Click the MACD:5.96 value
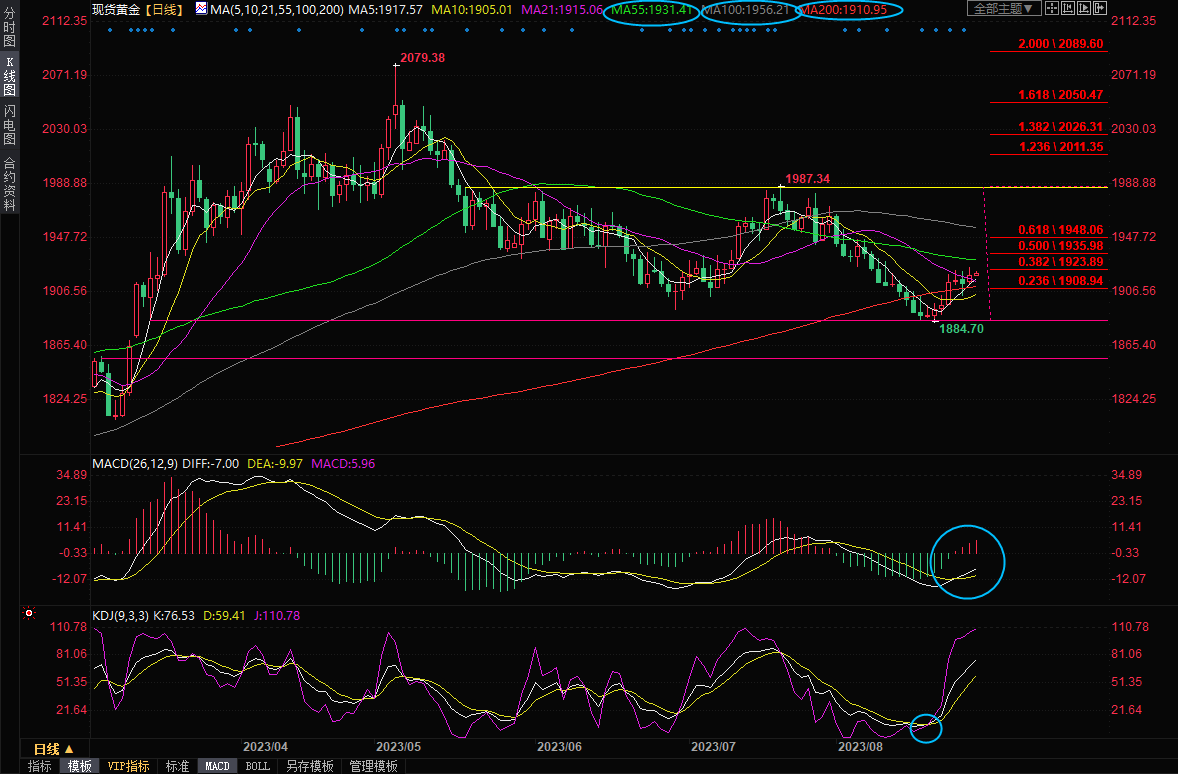The width and height of the screenshot is (1178, 774). click(343, 464)
